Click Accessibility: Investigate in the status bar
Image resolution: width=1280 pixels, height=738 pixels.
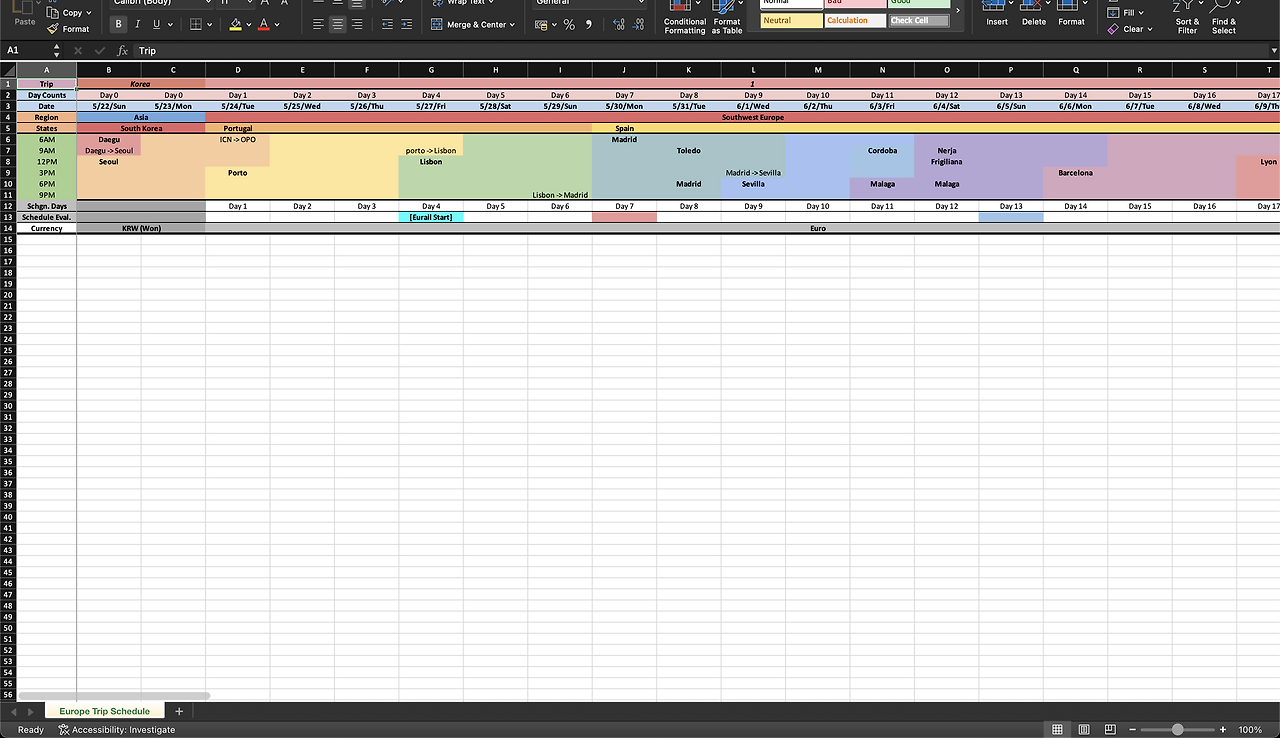point(116,730)
